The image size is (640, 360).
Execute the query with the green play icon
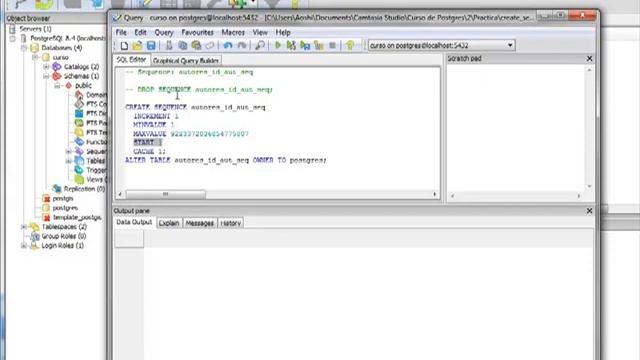pyautogui.click(x=278, y=46)
